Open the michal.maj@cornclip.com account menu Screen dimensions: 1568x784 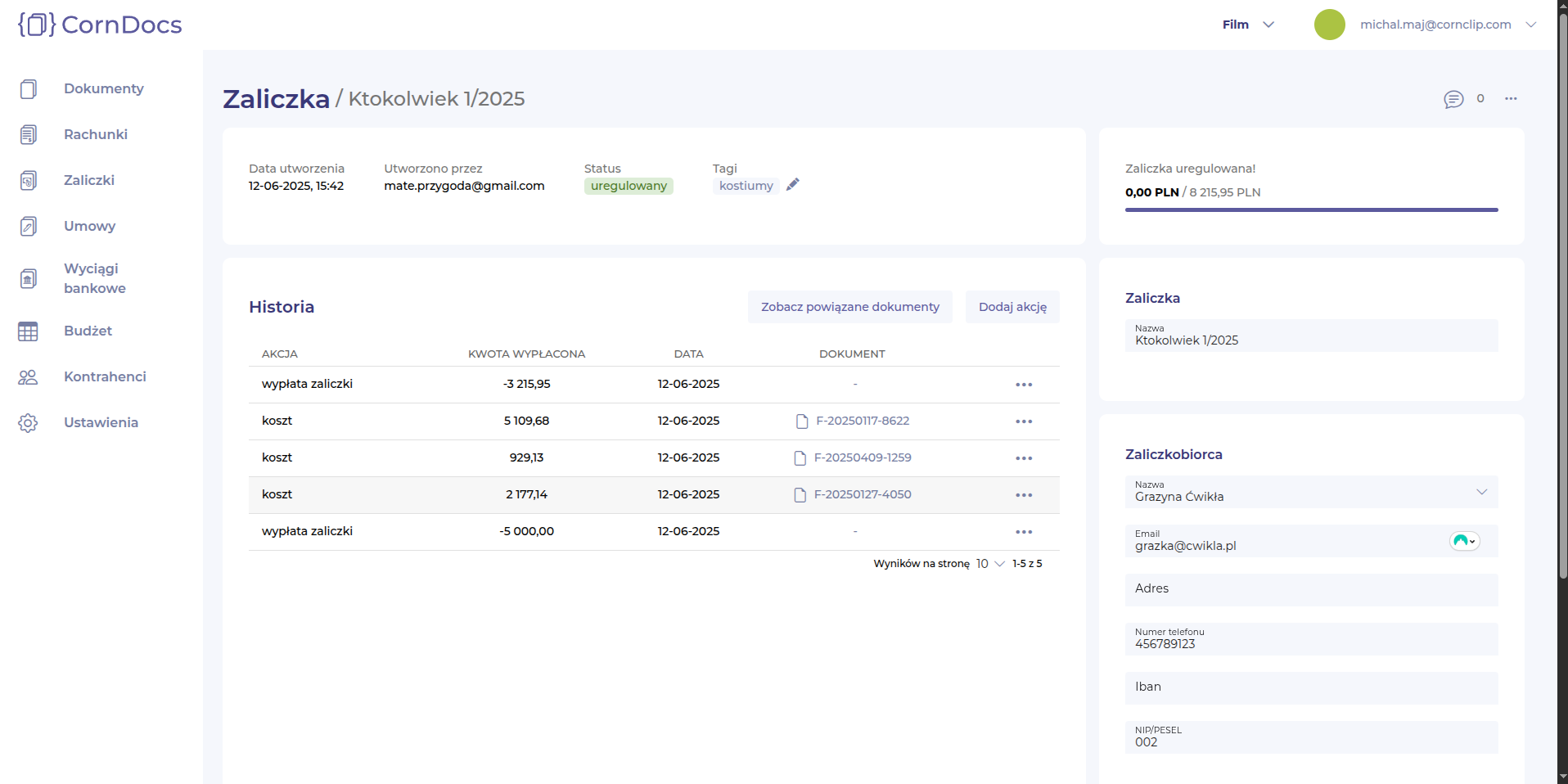tap(1448, 25)
